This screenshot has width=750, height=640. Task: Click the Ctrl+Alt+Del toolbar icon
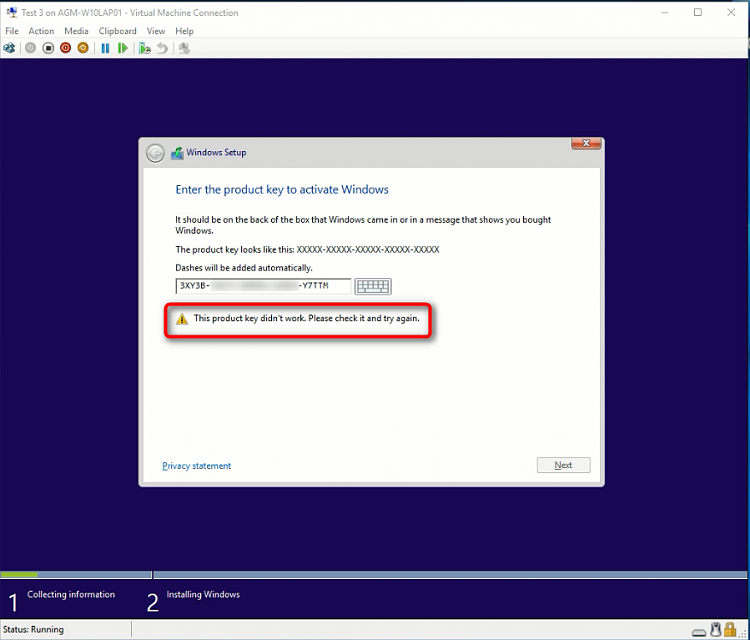9,48
